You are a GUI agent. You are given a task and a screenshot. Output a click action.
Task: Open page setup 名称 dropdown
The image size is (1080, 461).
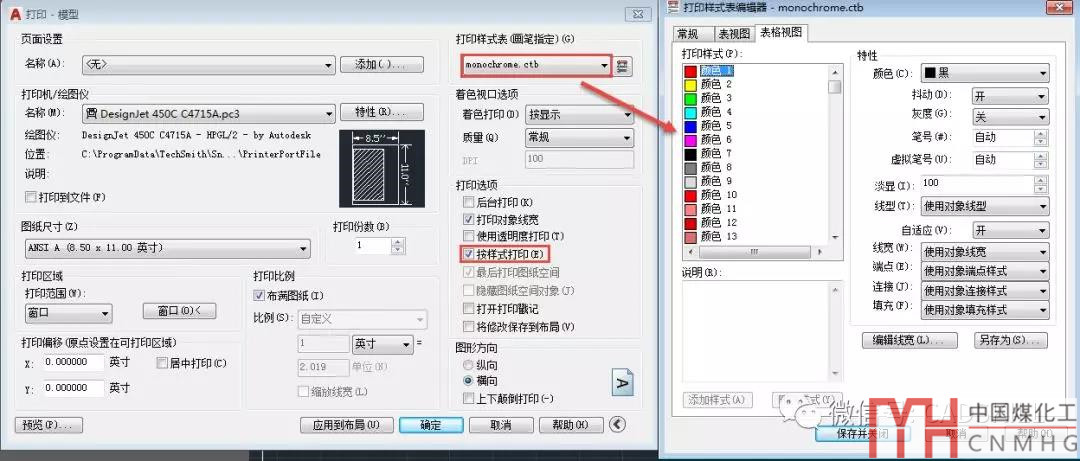pos(208,65)
